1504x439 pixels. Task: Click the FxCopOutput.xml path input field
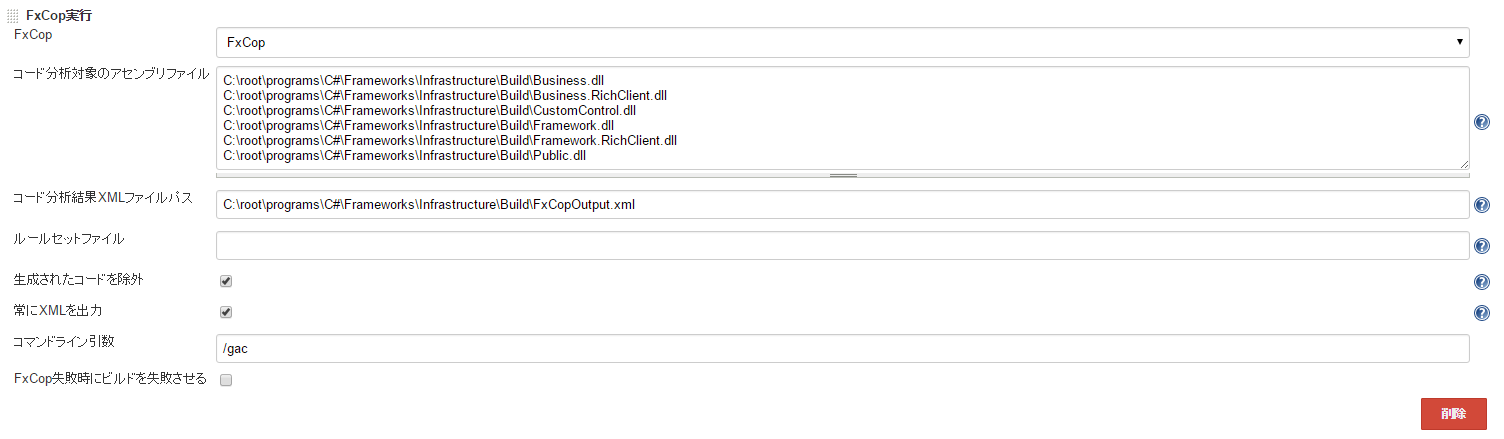[842, 205]
